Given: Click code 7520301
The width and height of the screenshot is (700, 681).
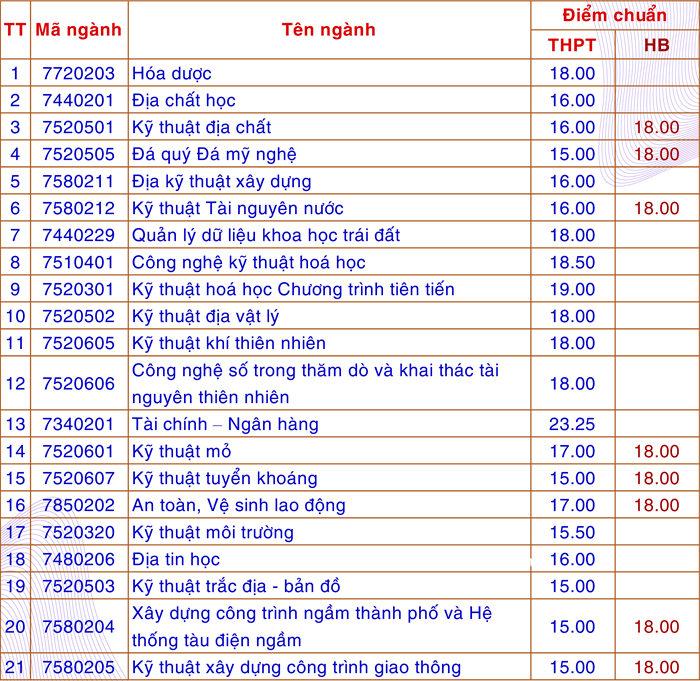Looking at the screenshot, I should (79, 289).
